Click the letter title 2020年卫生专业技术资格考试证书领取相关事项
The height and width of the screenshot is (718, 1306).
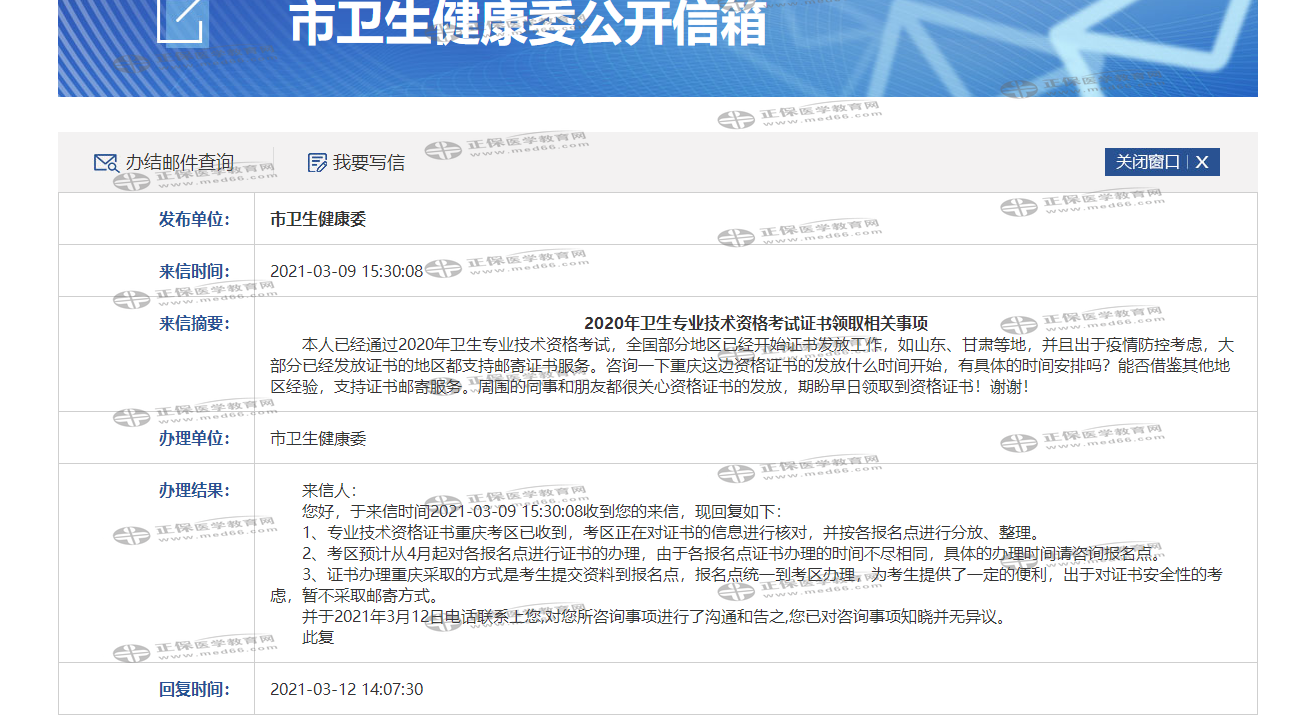pos(755,323)
